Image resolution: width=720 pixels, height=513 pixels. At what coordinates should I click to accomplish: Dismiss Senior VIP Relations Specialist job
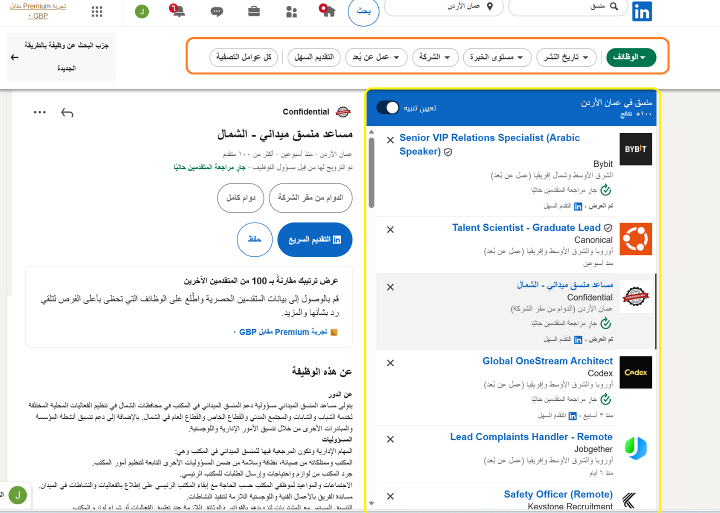coord(390,140)
